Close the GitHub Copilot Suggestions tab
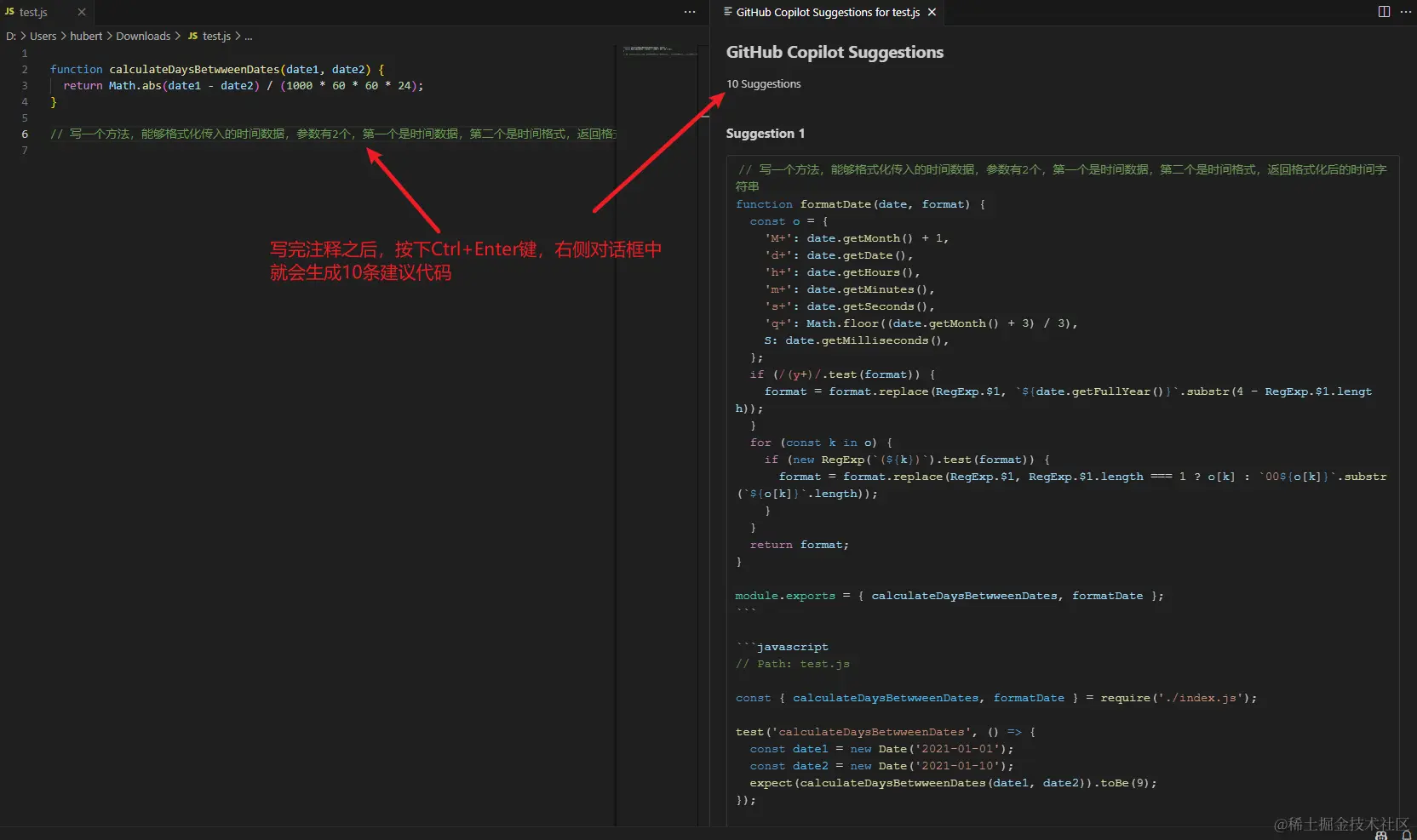This screenshot has width=1417, height=840. 932,12
